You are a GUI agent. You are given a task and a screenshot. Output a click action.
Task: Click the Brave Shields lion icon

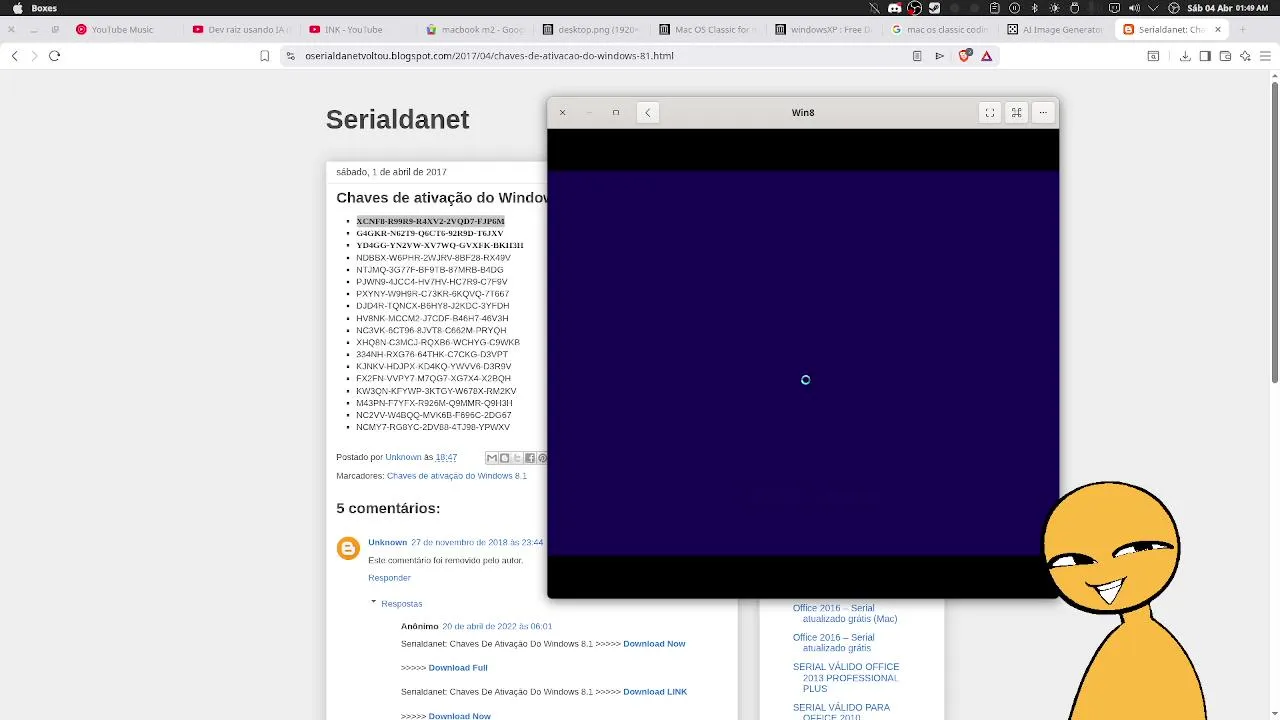pyautogui.click(x=964, y=56)
